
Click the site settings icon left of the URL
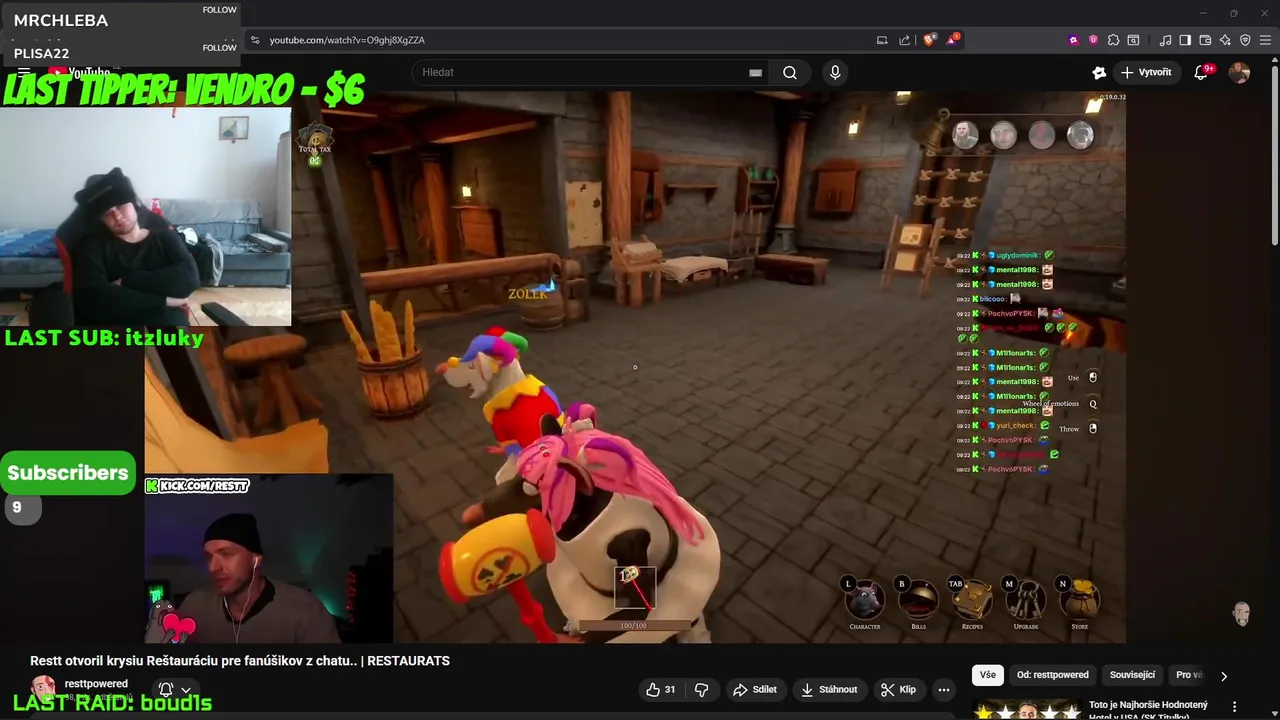(255, 40)
